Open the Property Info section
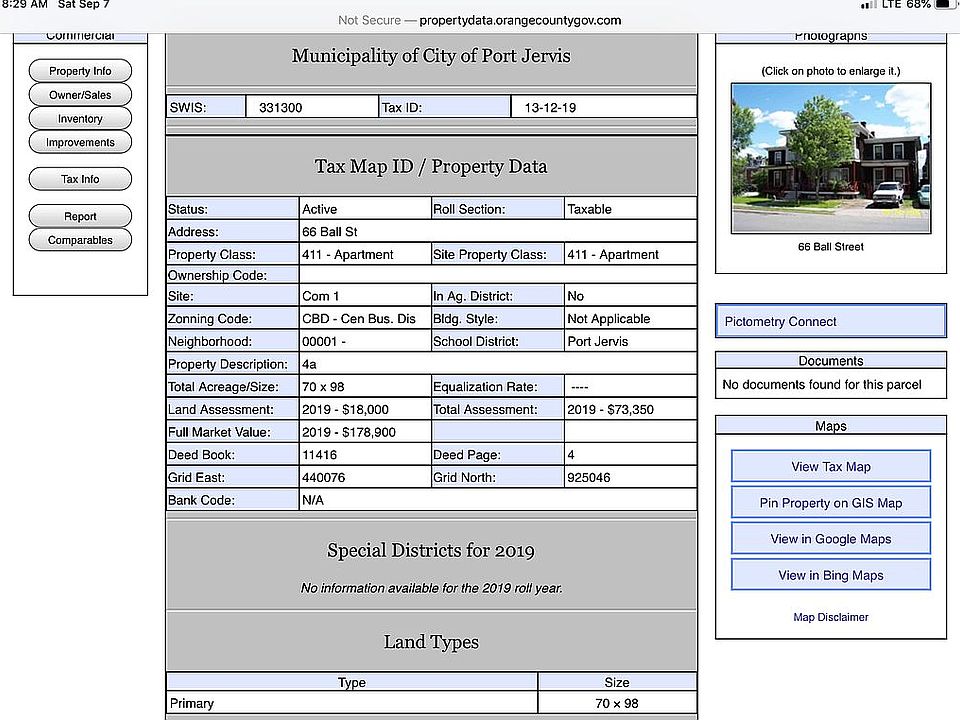This screenshot has height=720, width=960. click(80, 71)
